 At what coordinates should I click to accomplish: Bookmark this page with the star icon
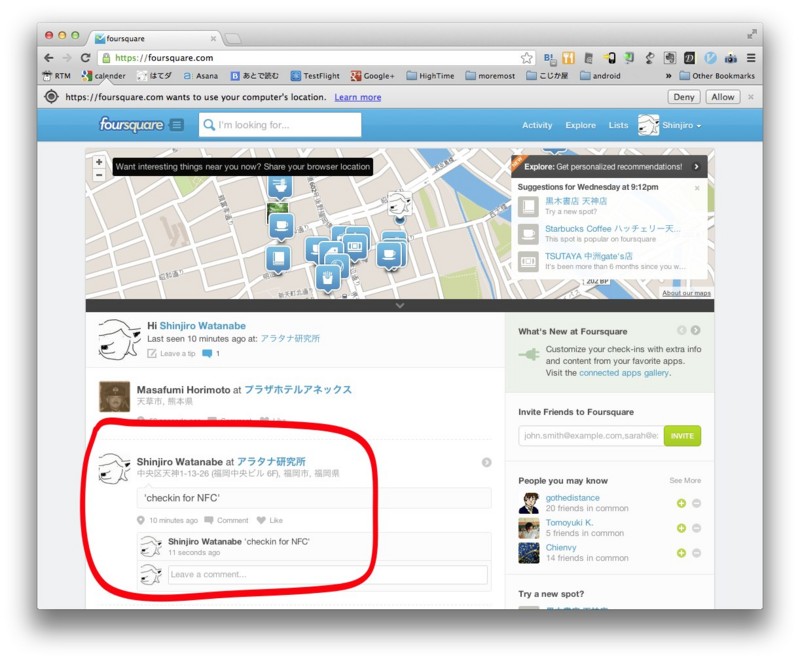(527, 58)
